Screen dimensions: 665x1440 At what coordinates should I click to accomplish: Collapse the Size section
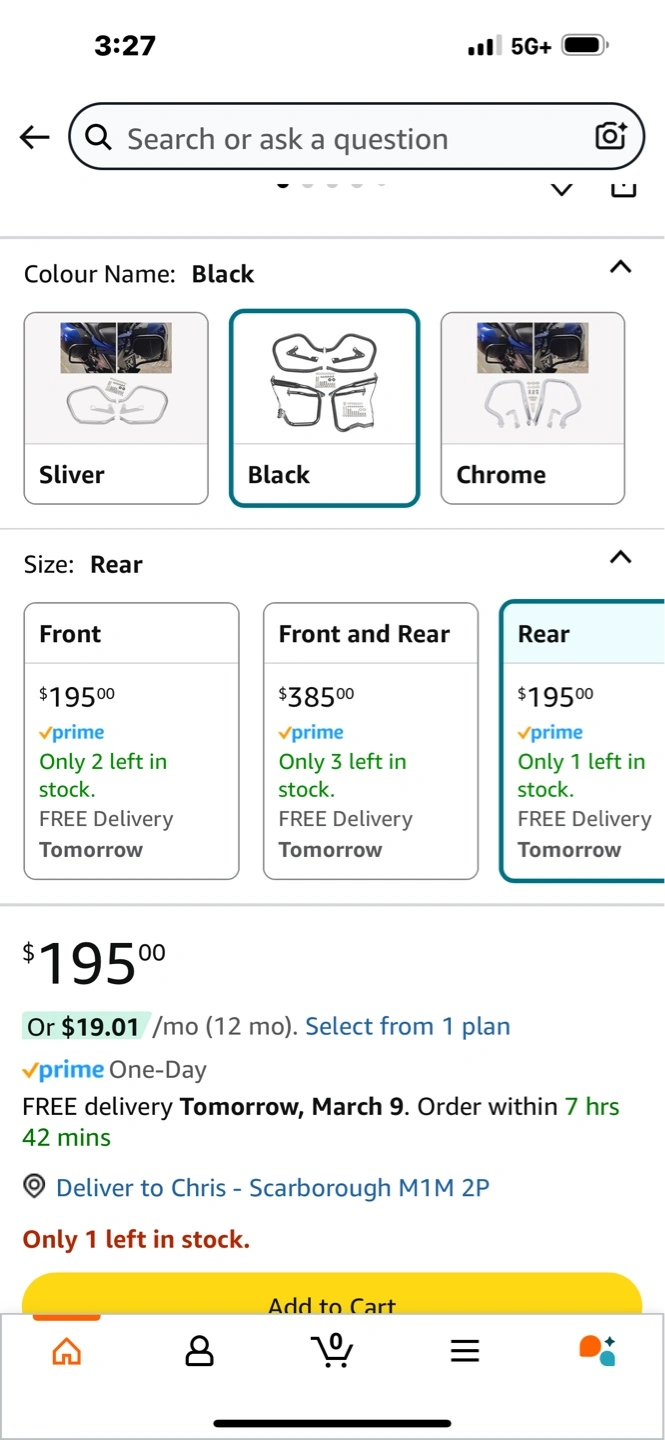click(620, 557)
